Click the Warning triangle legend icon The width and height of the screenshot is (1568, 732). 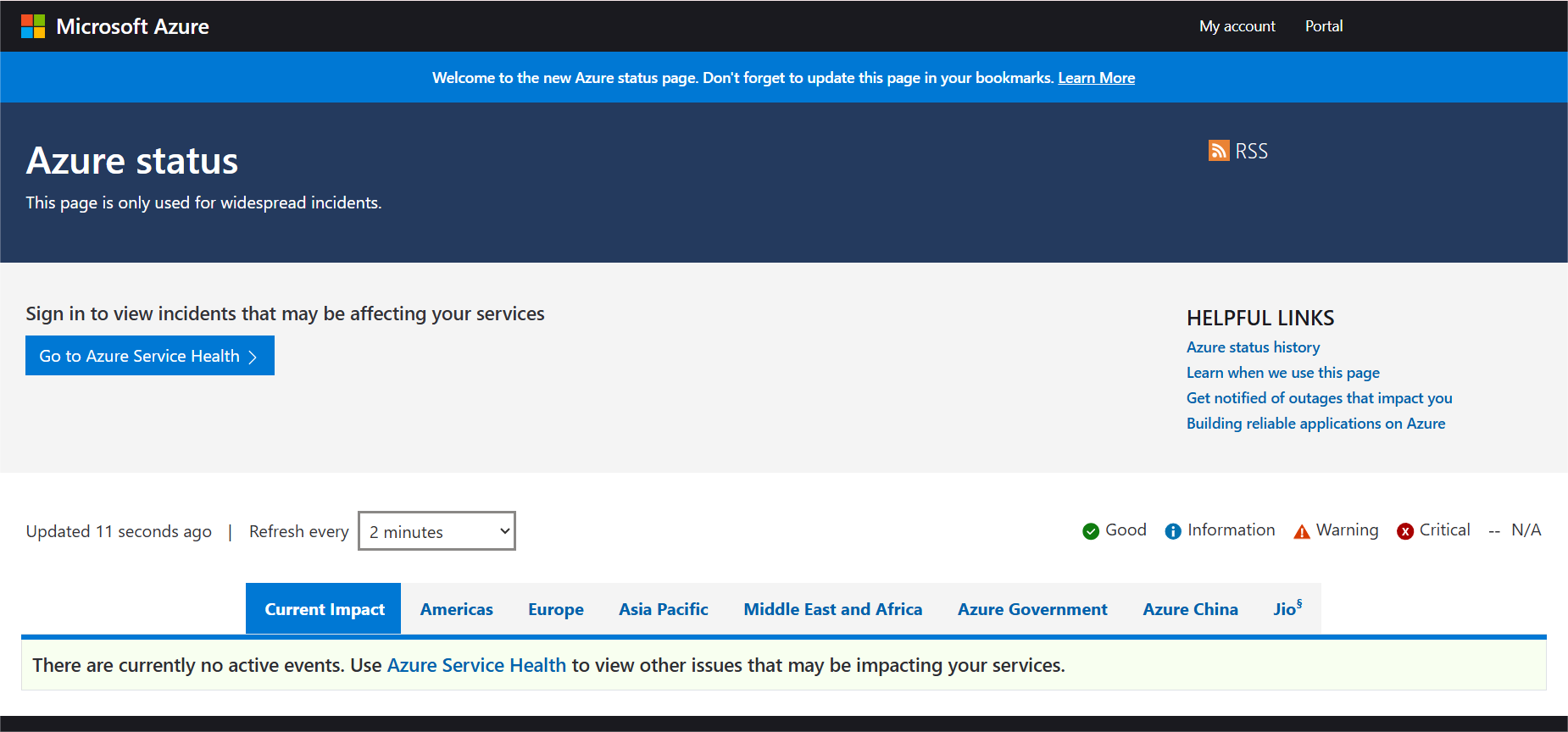1301,531
